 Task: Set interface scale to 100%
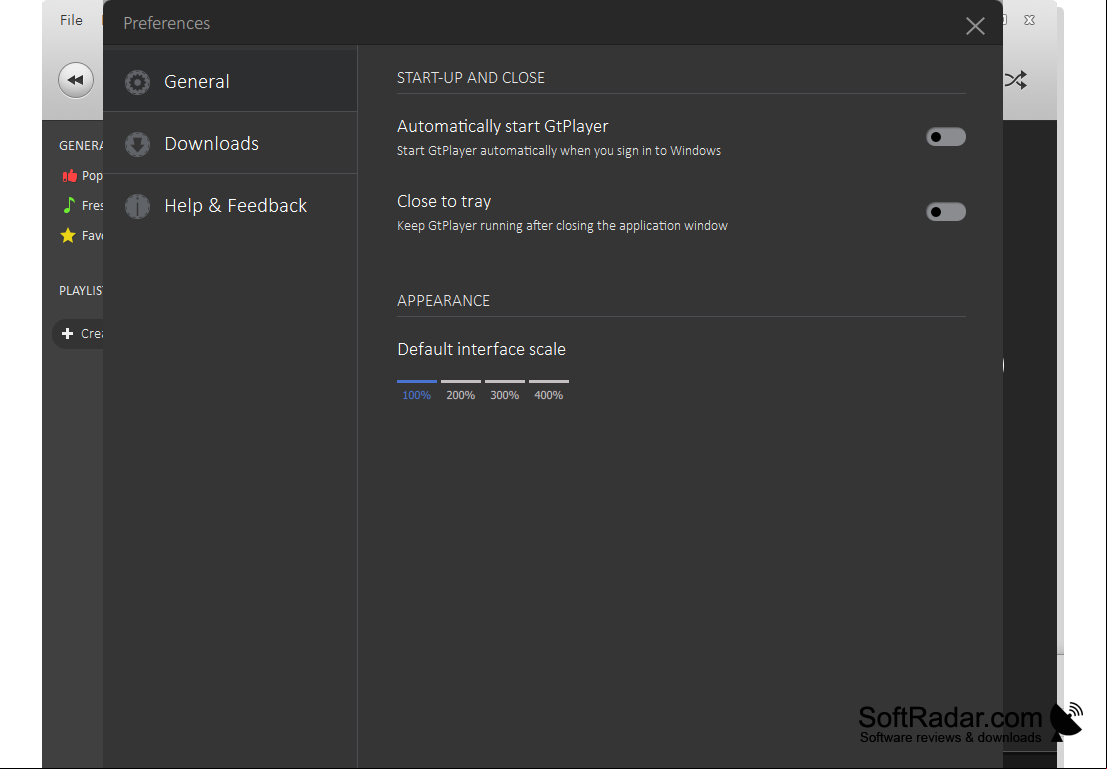coord(417,391)
